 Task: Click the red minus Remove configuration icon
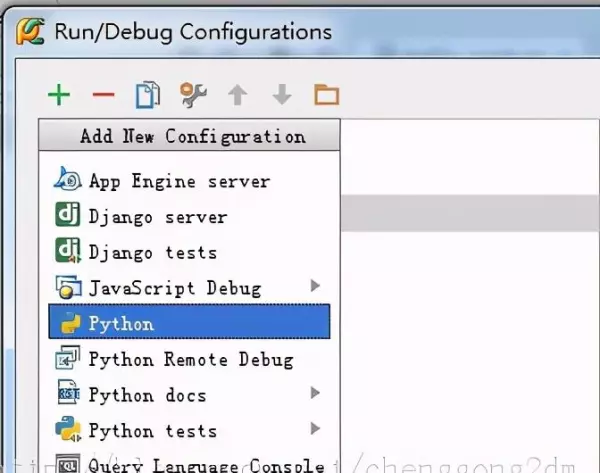(103, 95)
